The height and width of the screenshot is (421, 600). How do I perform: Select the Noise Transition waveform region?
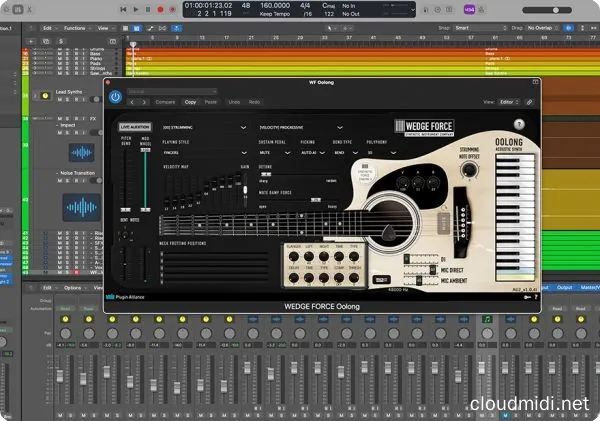point(81,207)
